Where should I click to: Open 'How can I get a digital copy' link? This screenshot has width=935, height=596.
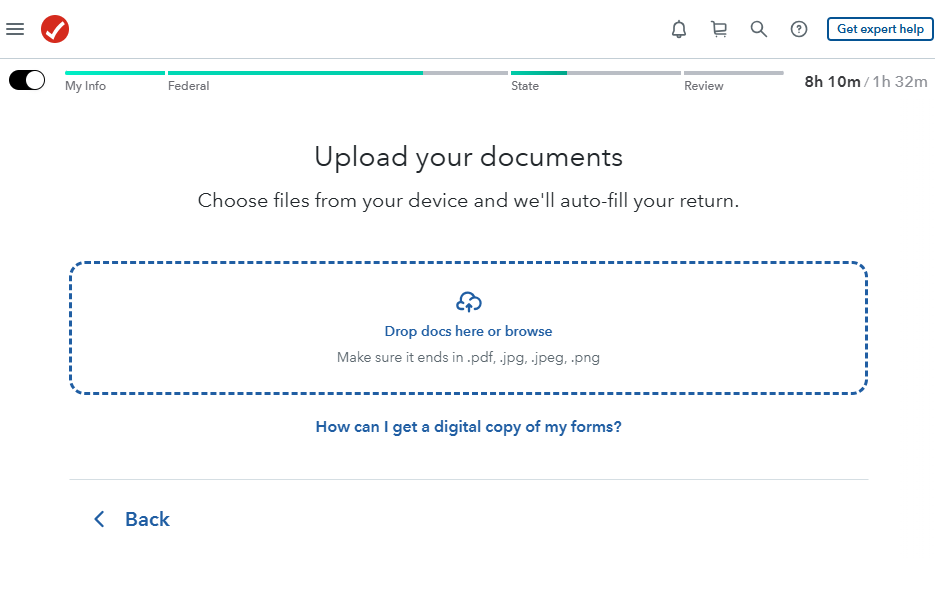pyautogui.click(x=468, y=427)
